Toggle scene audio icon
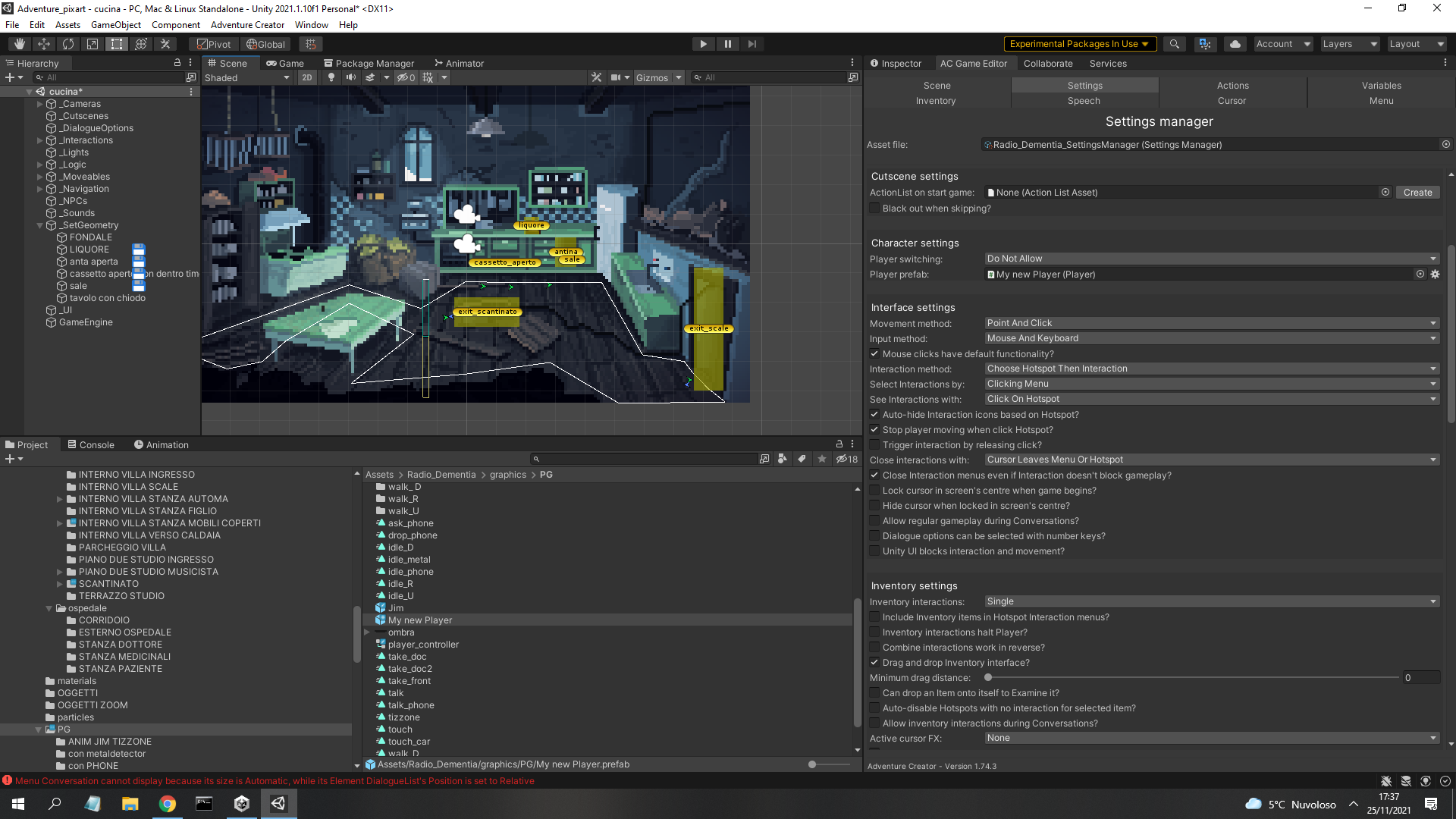This screenshot has height=819, width=1456. tap(350, 77)
